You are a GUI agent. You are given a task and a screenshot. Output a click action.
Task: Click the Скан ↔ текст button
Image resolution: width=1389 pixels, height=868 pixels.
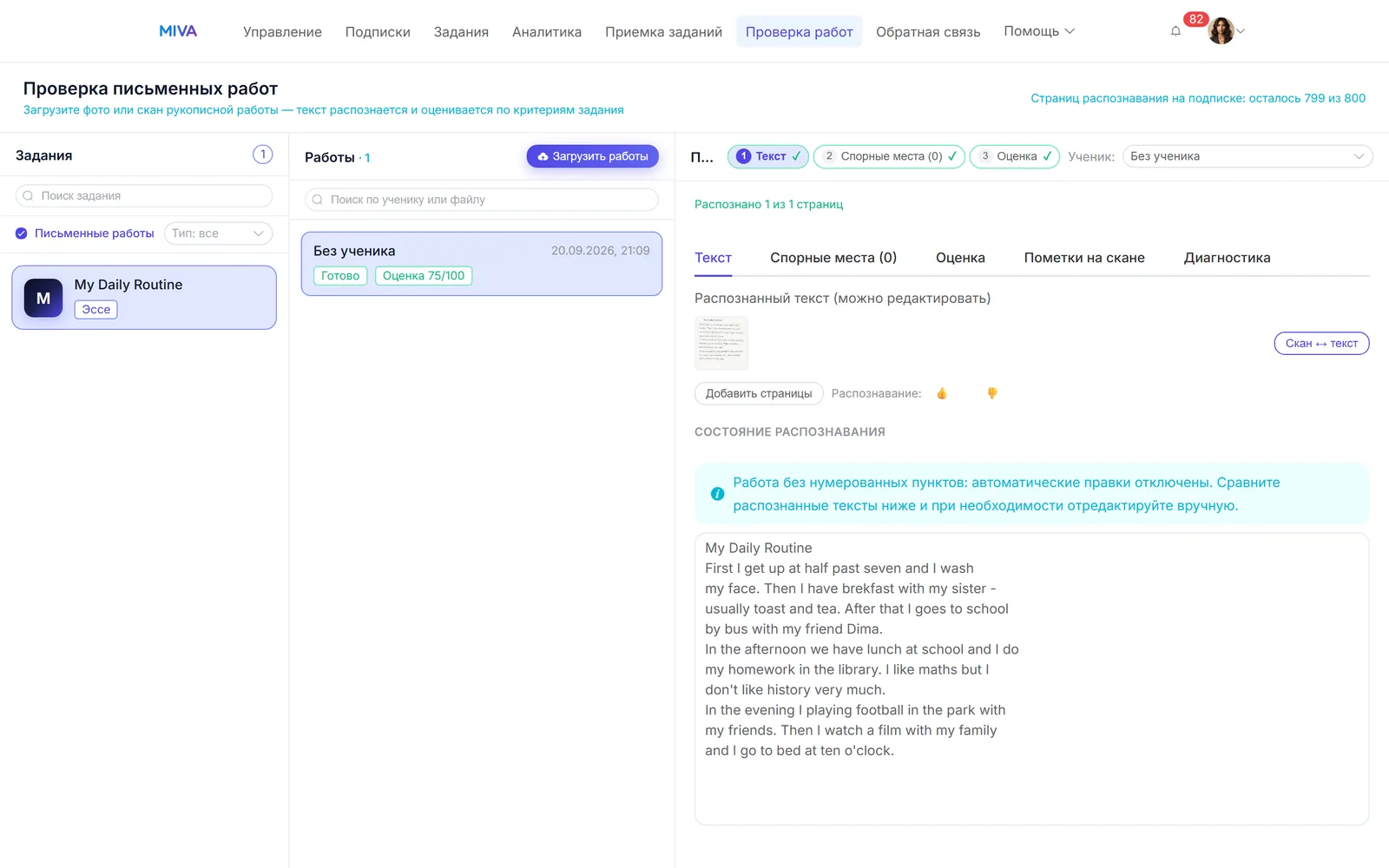(x=1321, y=344)
